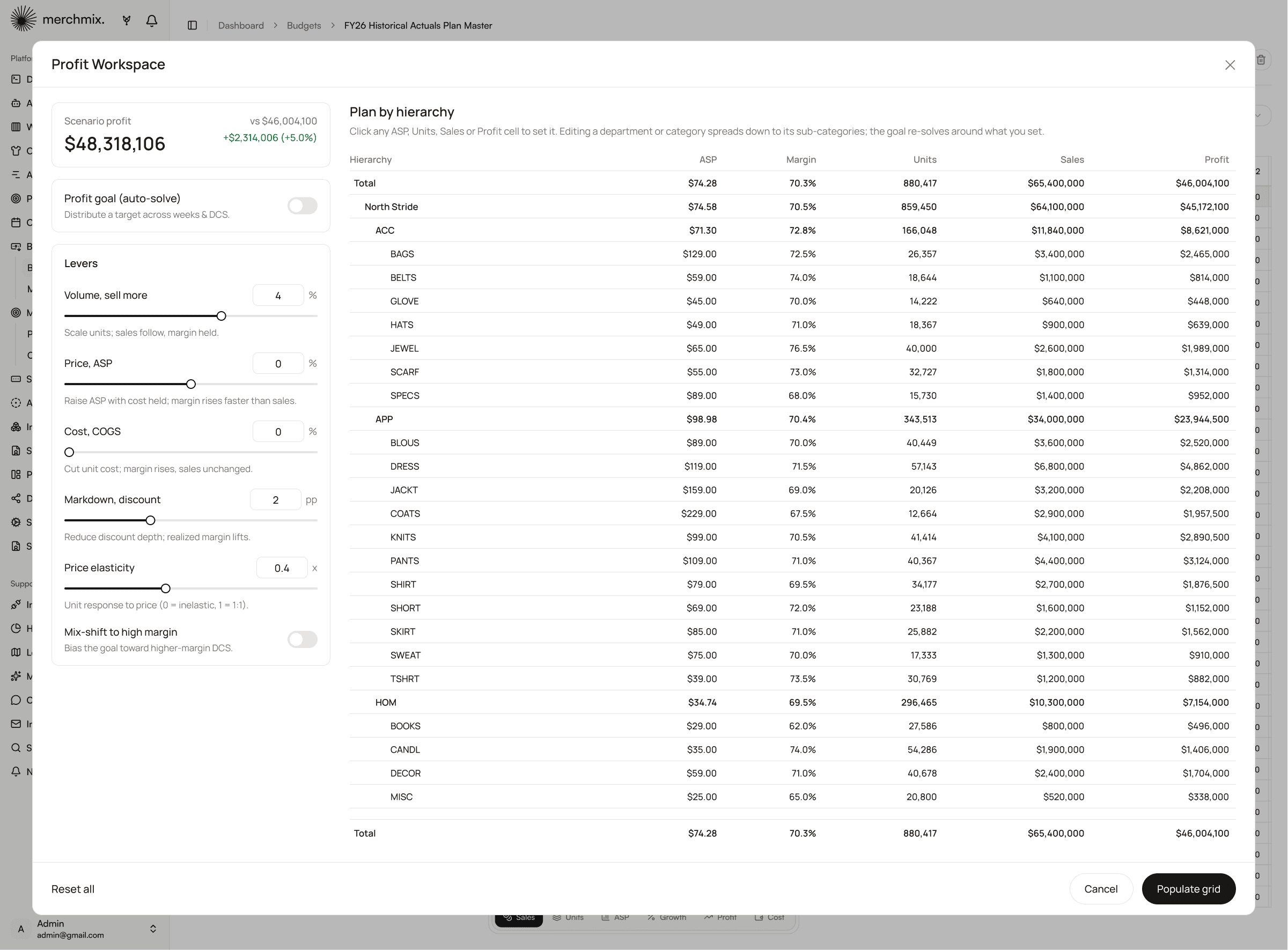Expand the Admin account switcher chevrons
Image resolution: width=1288 pixels, height=950 pixels.
(x=153, y=929)
